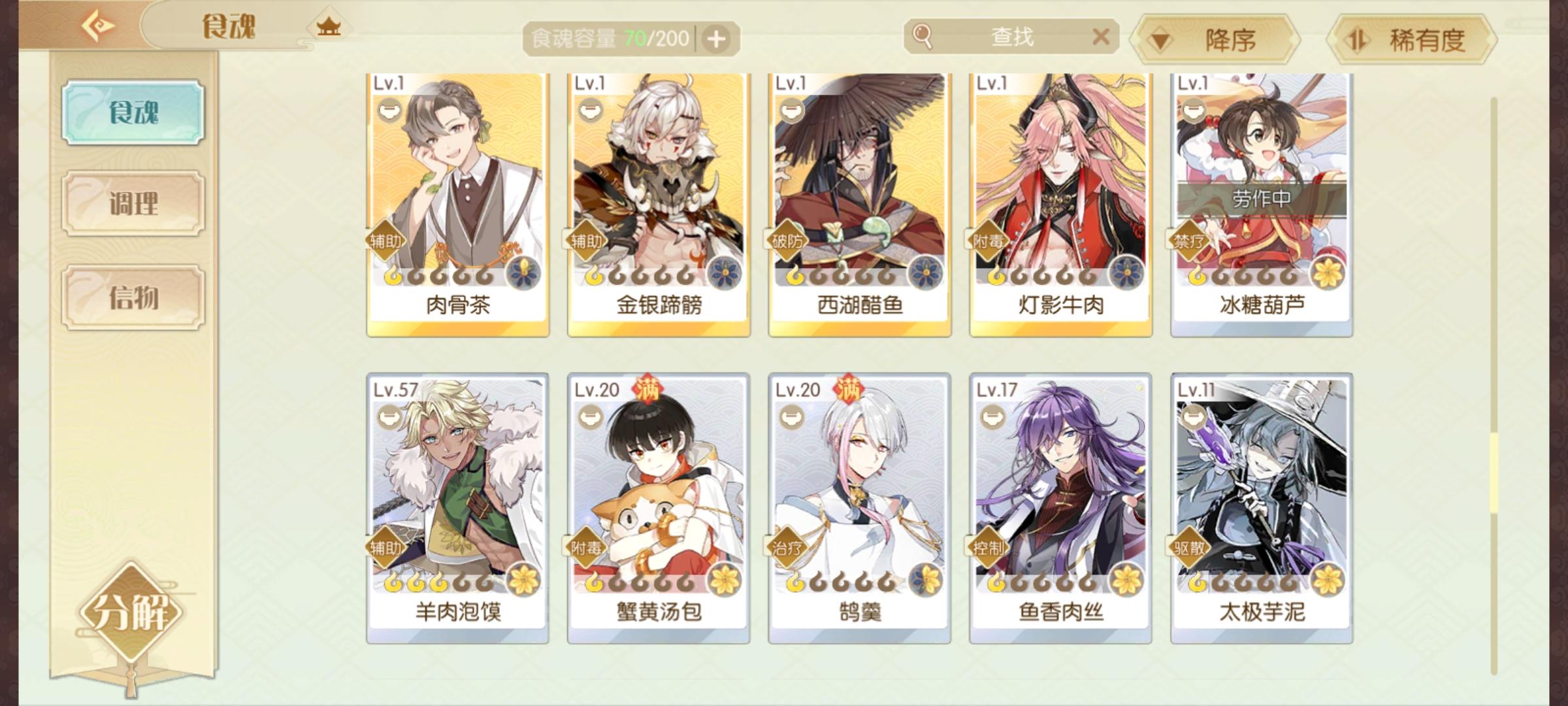Click the 辅助 role badge on 羊肉泡馍
This screenshot has width=1568, height=706.
coord(385,548)
